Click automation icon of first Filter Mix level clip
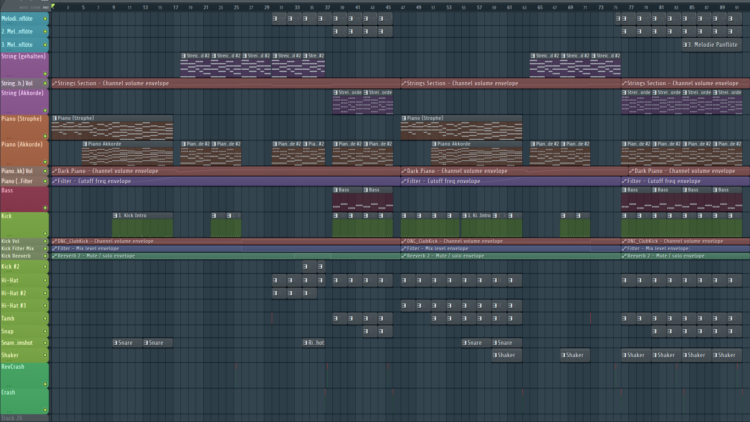Image resolution: width=750 pixels, height=422 pixels. coord(55,248)
